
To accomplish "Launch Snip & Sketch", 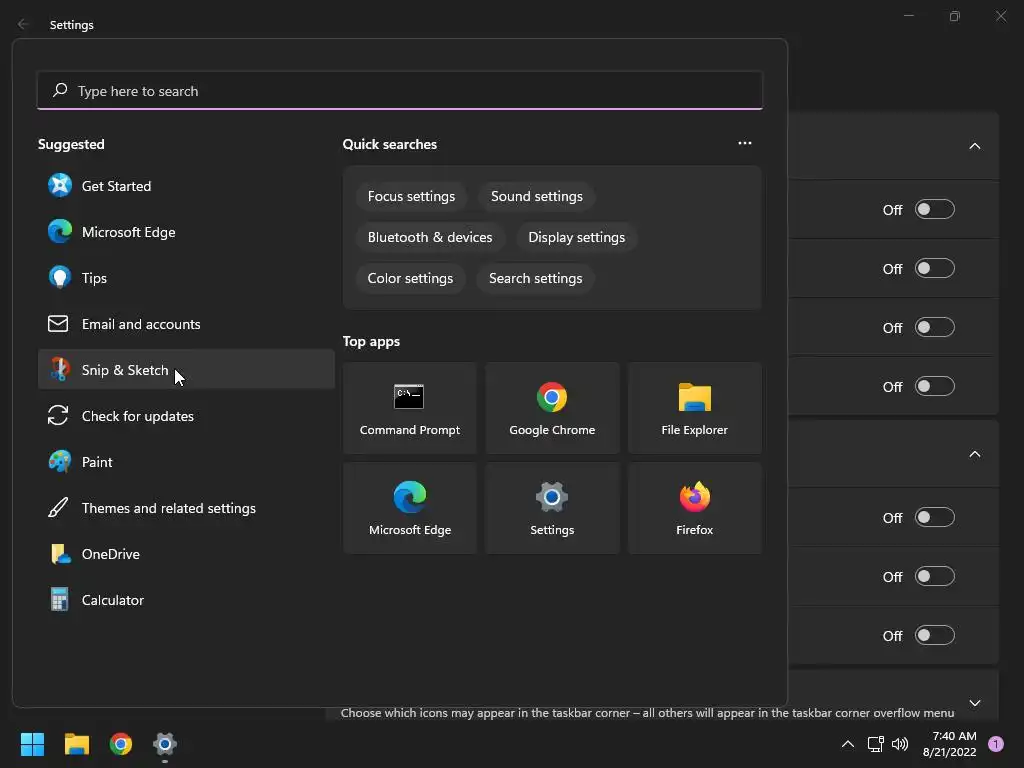I will (x=186, y=370).
